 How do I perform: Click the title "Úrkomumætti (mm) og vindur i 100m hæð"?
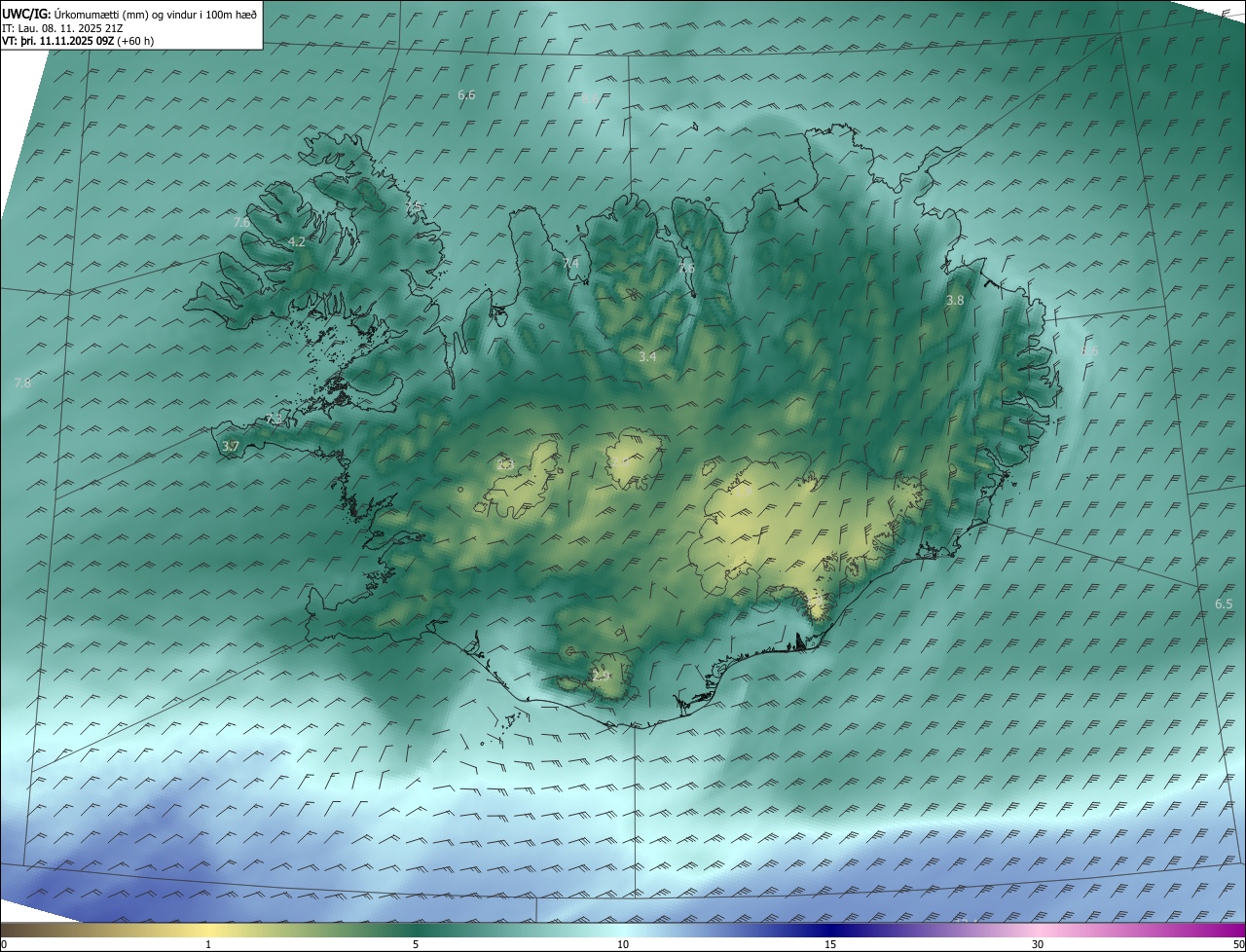[x=154, y=14]
